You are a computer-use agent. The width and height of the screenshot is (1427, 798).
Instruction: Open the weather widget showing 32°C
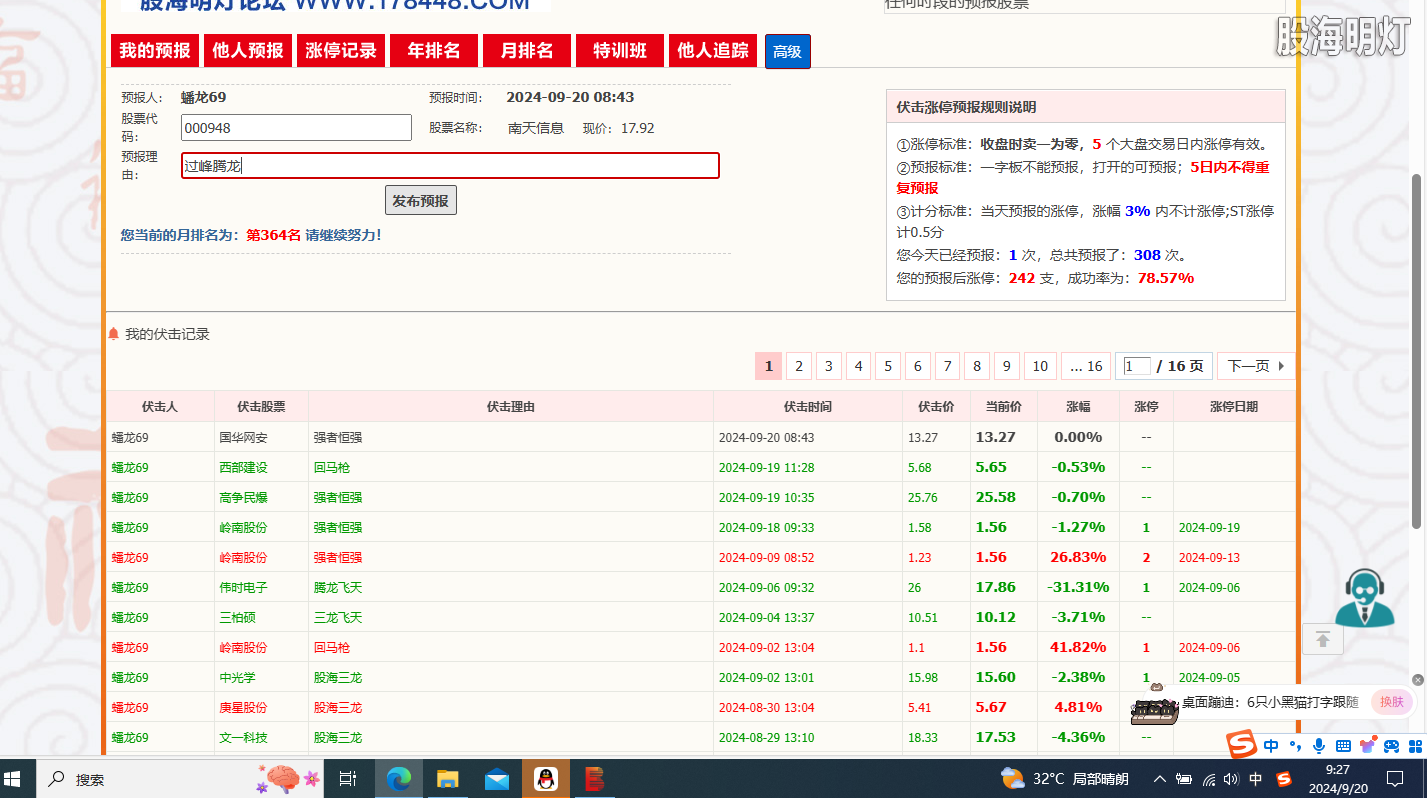point(1064,779)
